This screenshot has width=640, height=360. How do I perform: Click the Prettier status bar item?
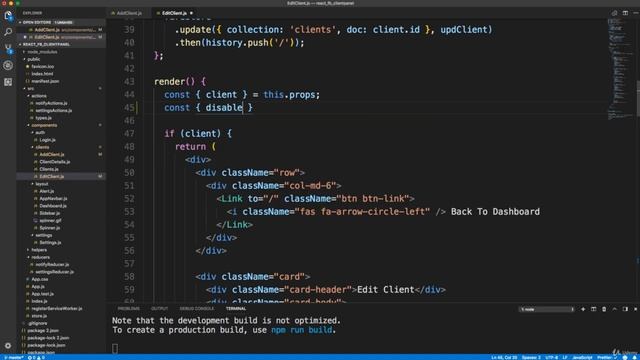click(x=607, y=358)
